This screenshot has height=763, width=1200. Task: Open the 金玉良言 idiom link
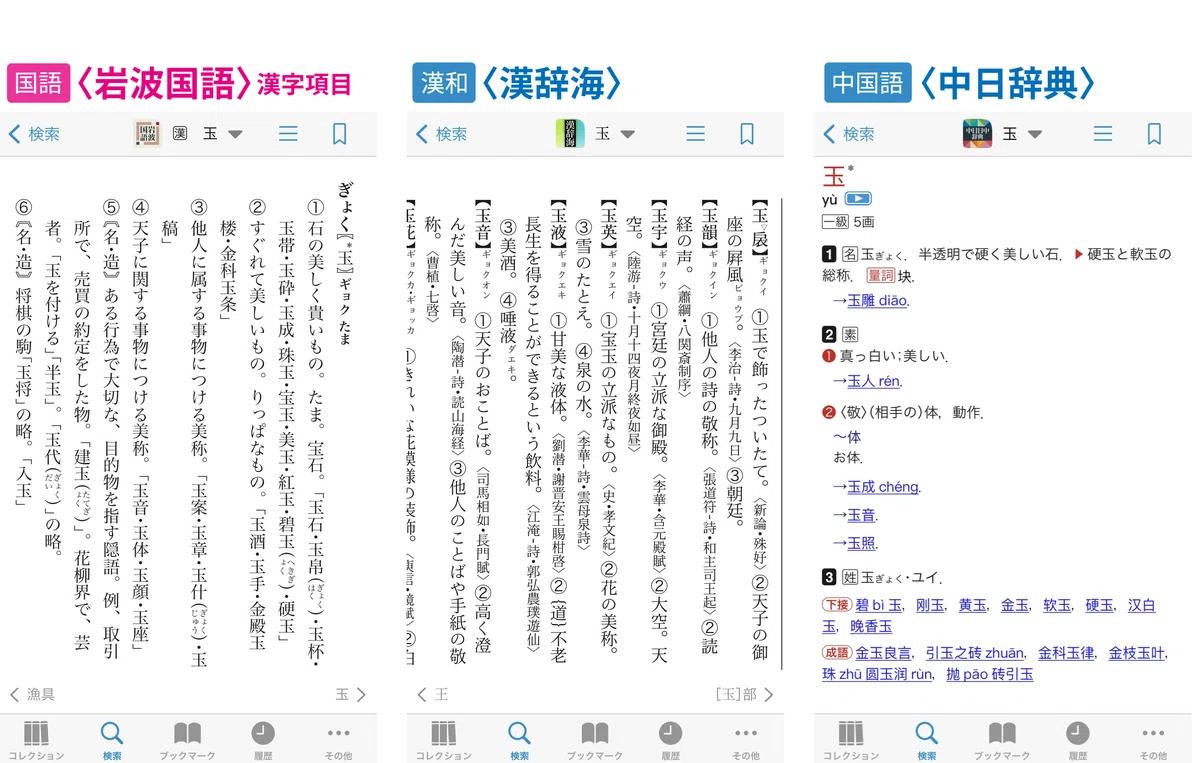(883, 653)
